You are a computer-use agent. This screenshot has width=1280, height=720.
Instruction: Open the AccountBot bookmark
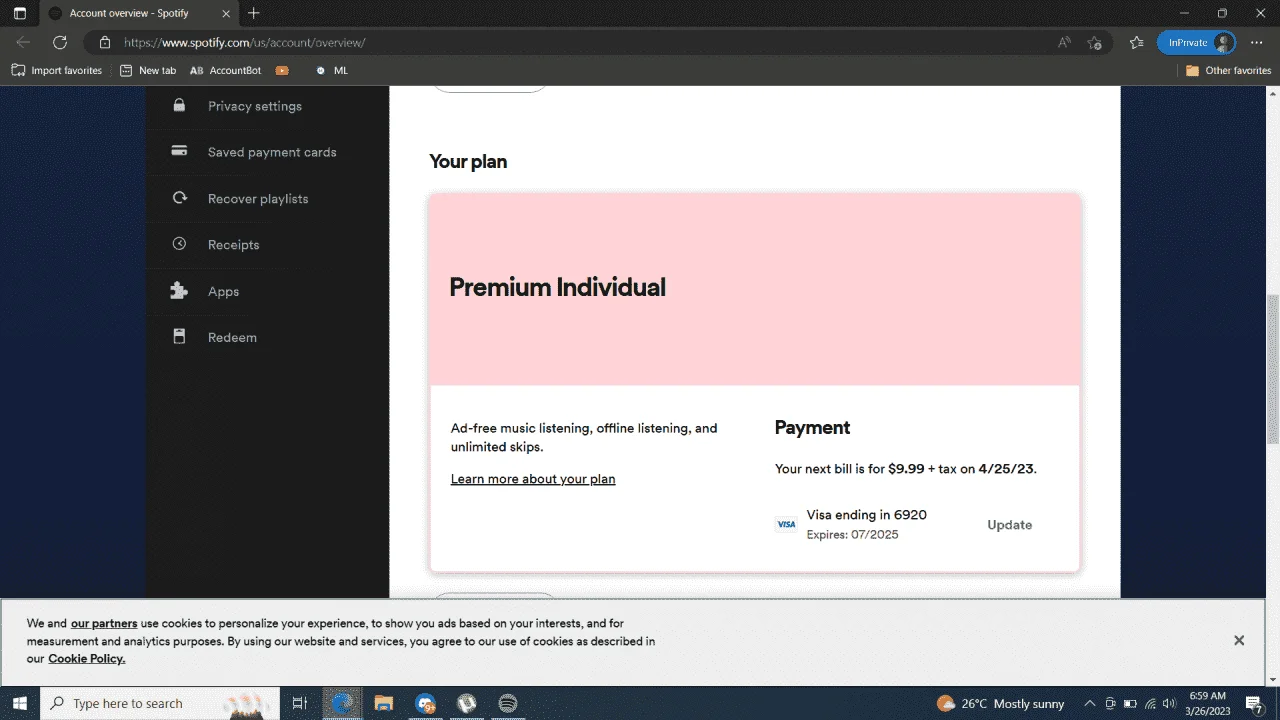pos(226,71)
